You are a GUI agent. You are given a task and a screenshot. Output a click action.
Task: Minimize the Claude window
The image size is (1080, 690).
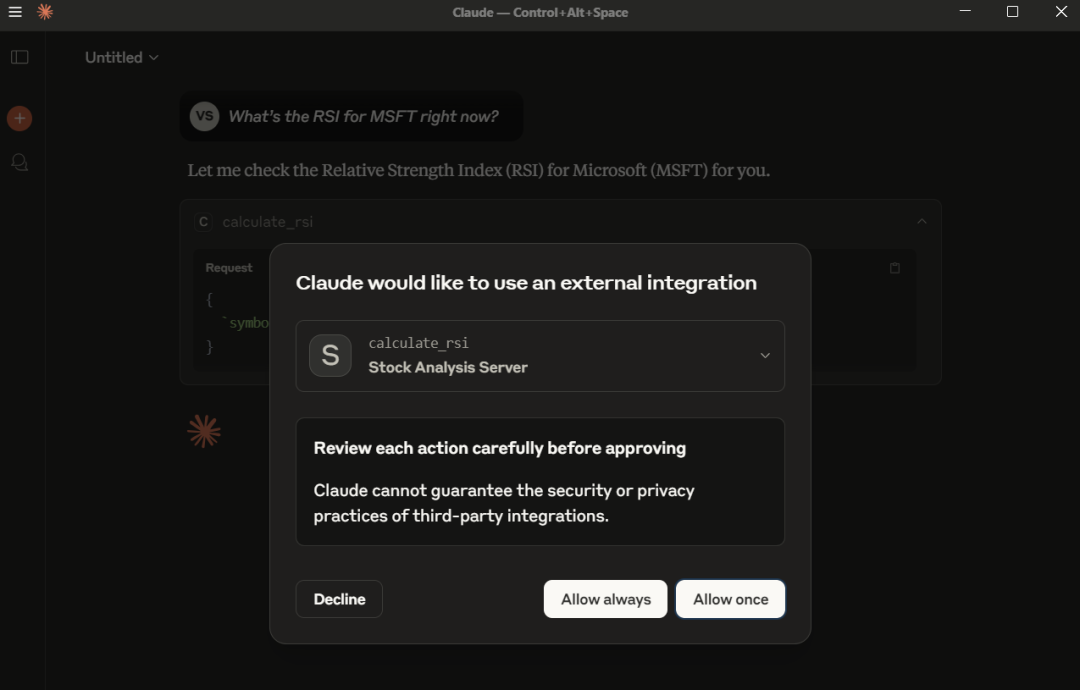pos(965,12)
